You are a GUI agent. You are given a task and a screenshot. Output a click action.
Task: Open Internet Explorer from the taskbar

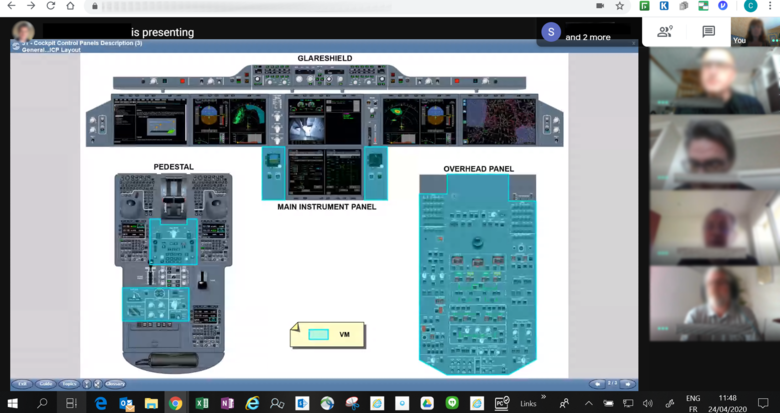click(x=252, y=403)
